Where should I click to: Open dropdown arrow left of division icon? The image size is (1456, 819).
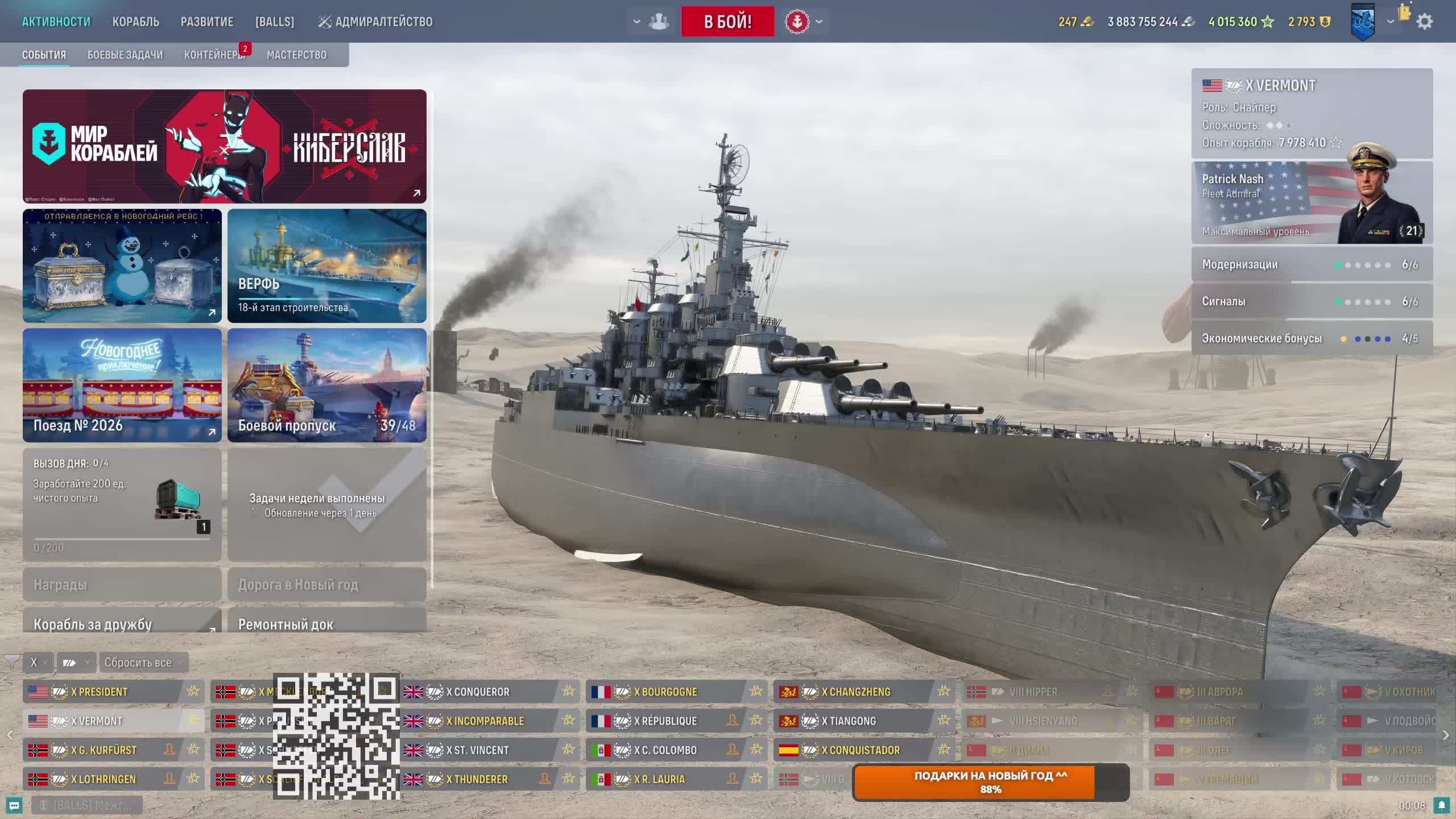(x=637, y=22)
